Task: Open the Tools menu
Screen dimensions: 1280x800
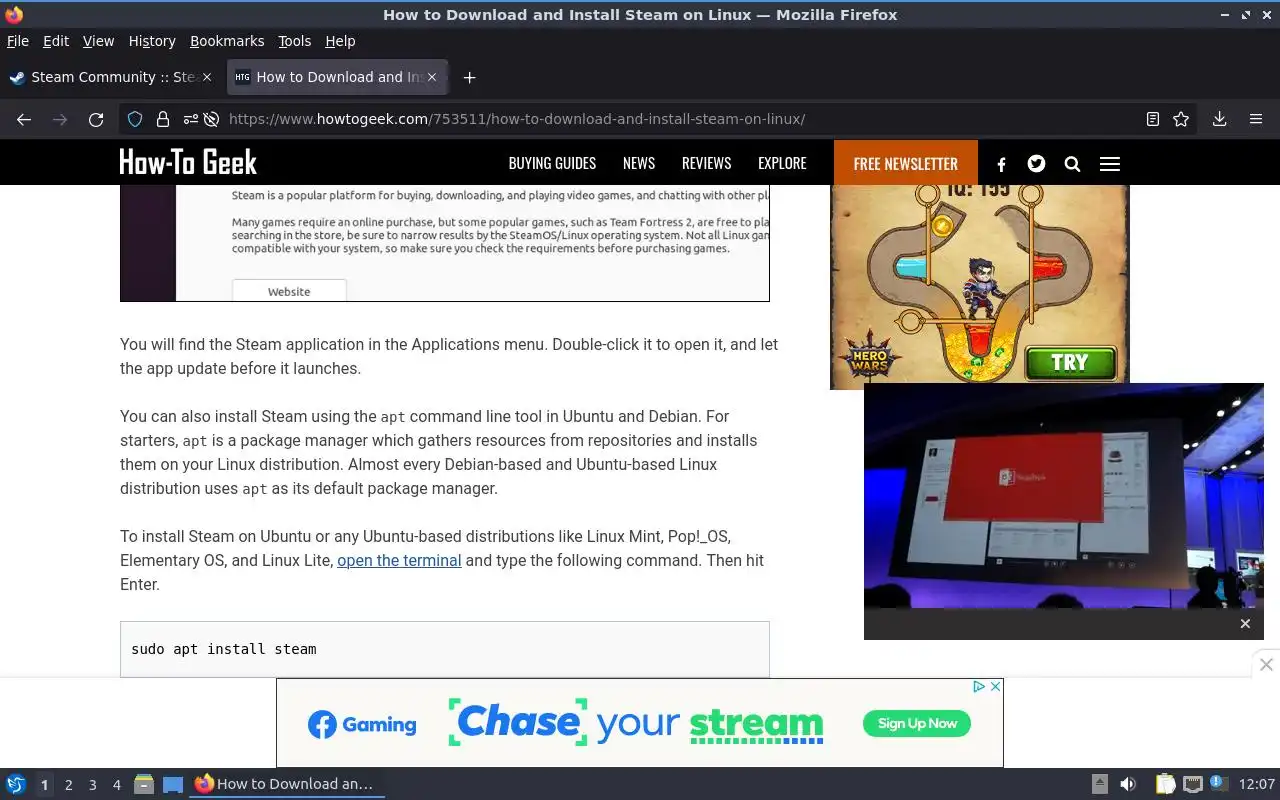Action: (x=295, y=41)
